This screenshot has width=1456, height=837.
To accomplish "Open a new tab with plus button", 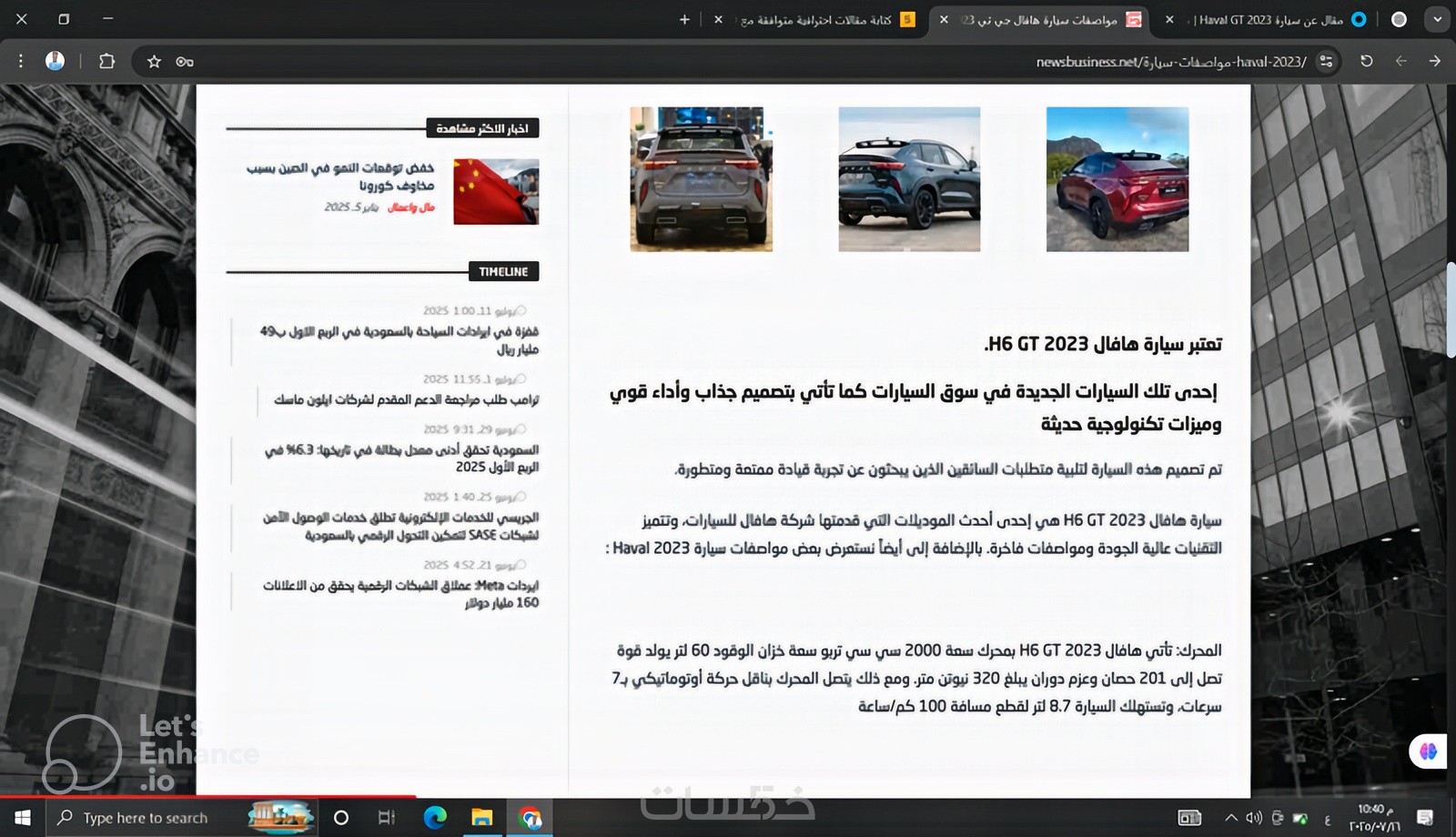I will pyautogui.click(x=684, y=19).
